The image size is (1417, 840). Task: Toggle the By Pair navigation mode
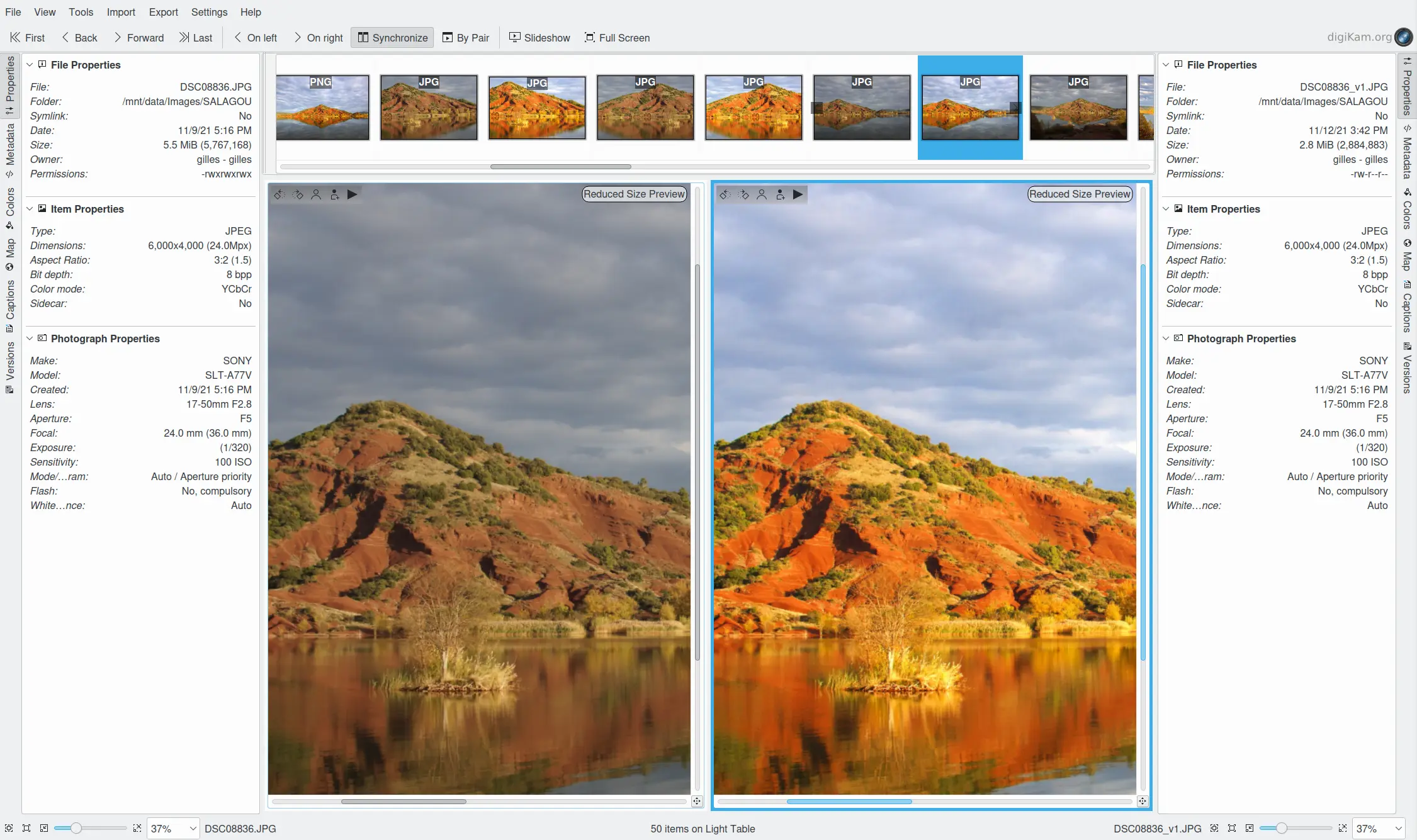[x=466, y=38]
